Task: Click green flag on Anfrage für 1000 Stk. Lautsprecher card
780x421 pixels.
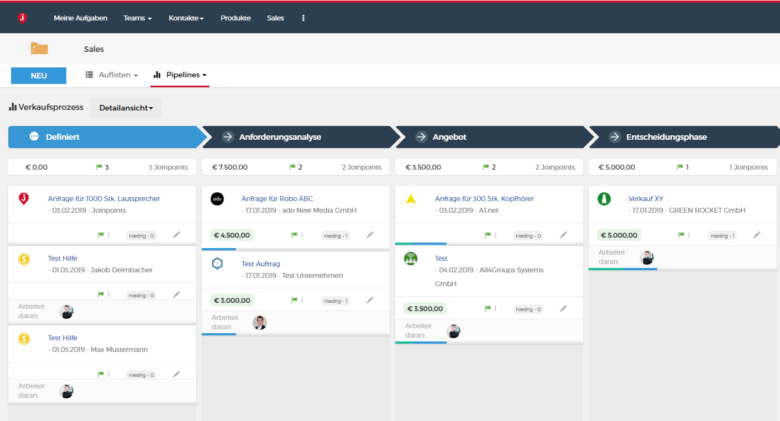Action: tap(101, 235)
